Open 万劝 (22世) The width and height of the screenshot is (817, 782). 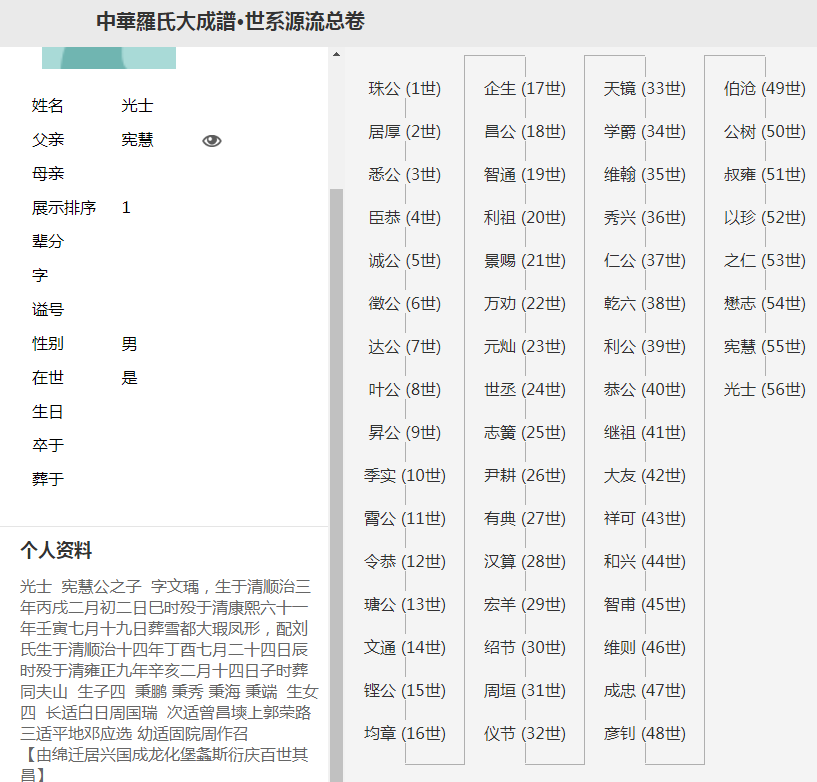click(x=525, y=304)
